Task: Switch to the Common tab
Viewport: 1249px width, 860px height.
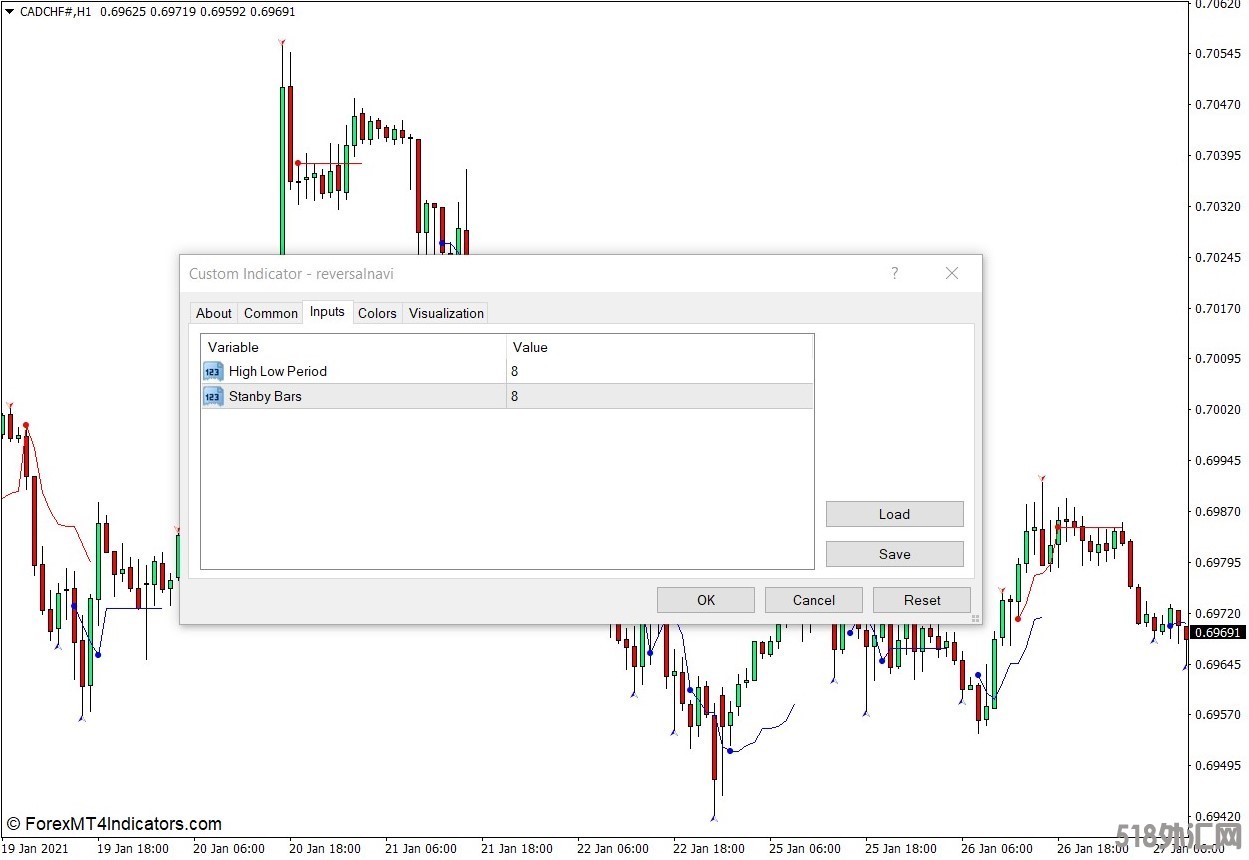Action: point(271,313)
